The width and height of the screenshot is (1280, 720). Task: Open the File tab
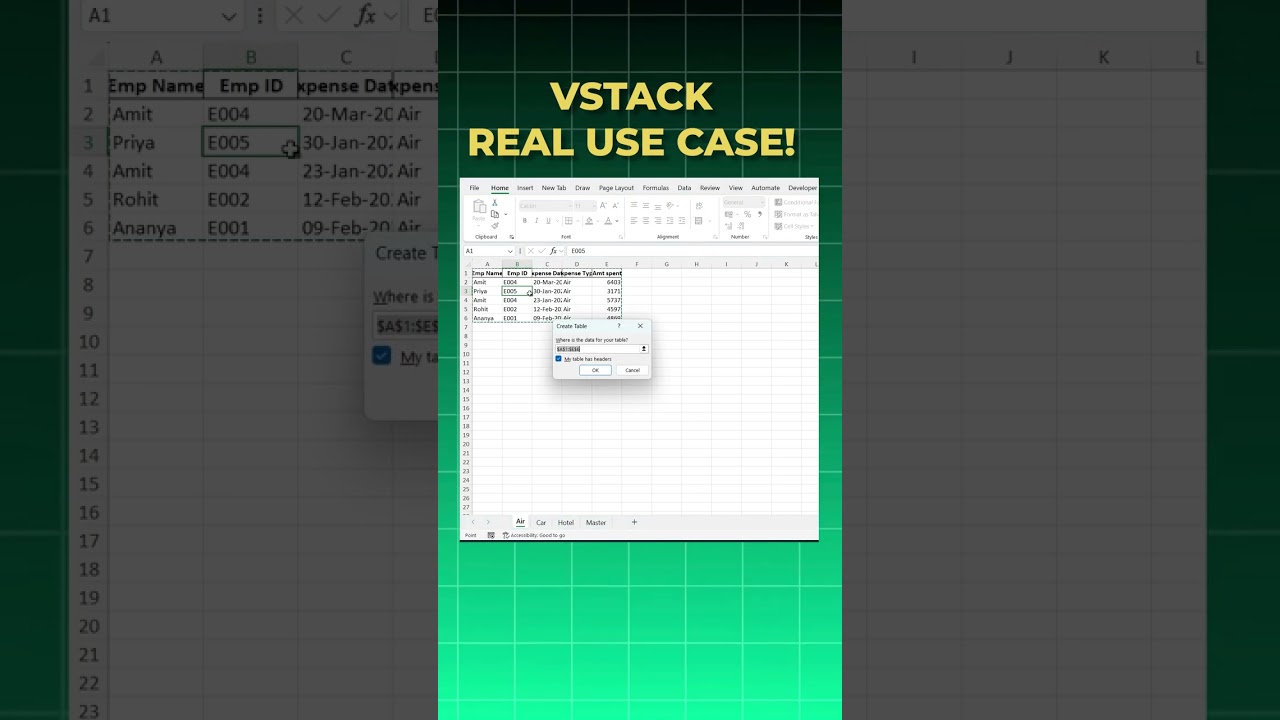(x=474, y=188)
